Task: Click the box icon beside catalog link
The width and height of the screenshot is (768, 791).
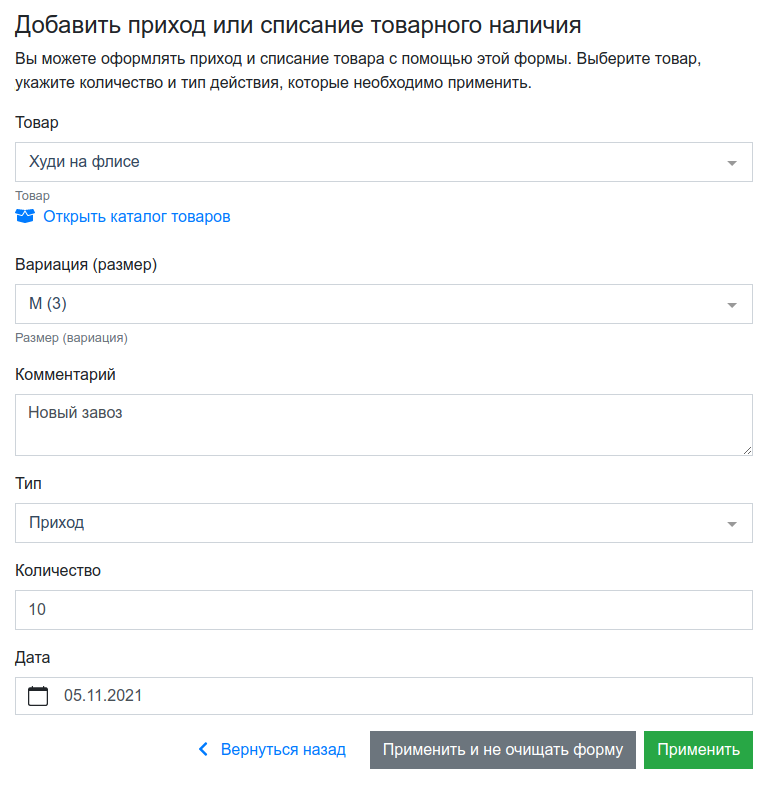Action: click(25, 216)
